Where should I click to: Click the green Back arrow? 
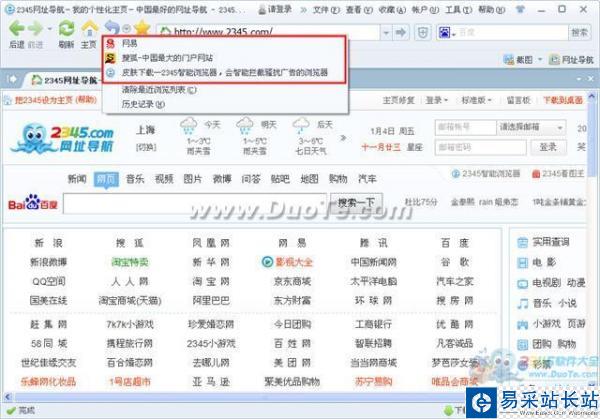16,29
